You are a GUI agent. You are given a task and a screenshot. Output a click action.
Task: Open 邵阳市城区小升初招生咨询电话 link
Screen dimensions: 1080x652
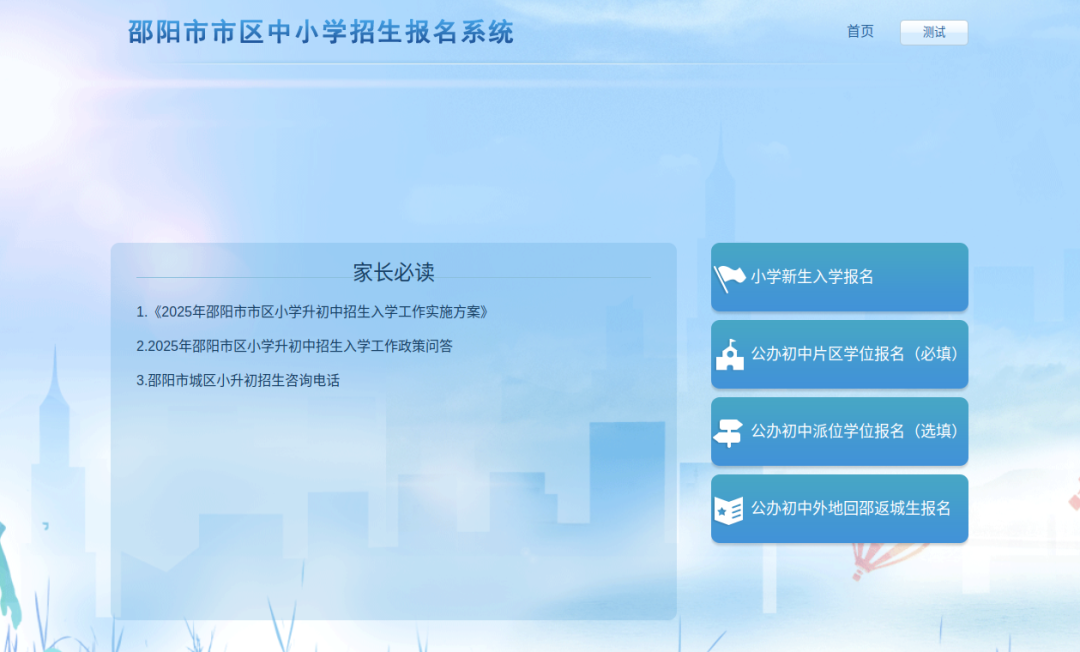coord(238,381)
